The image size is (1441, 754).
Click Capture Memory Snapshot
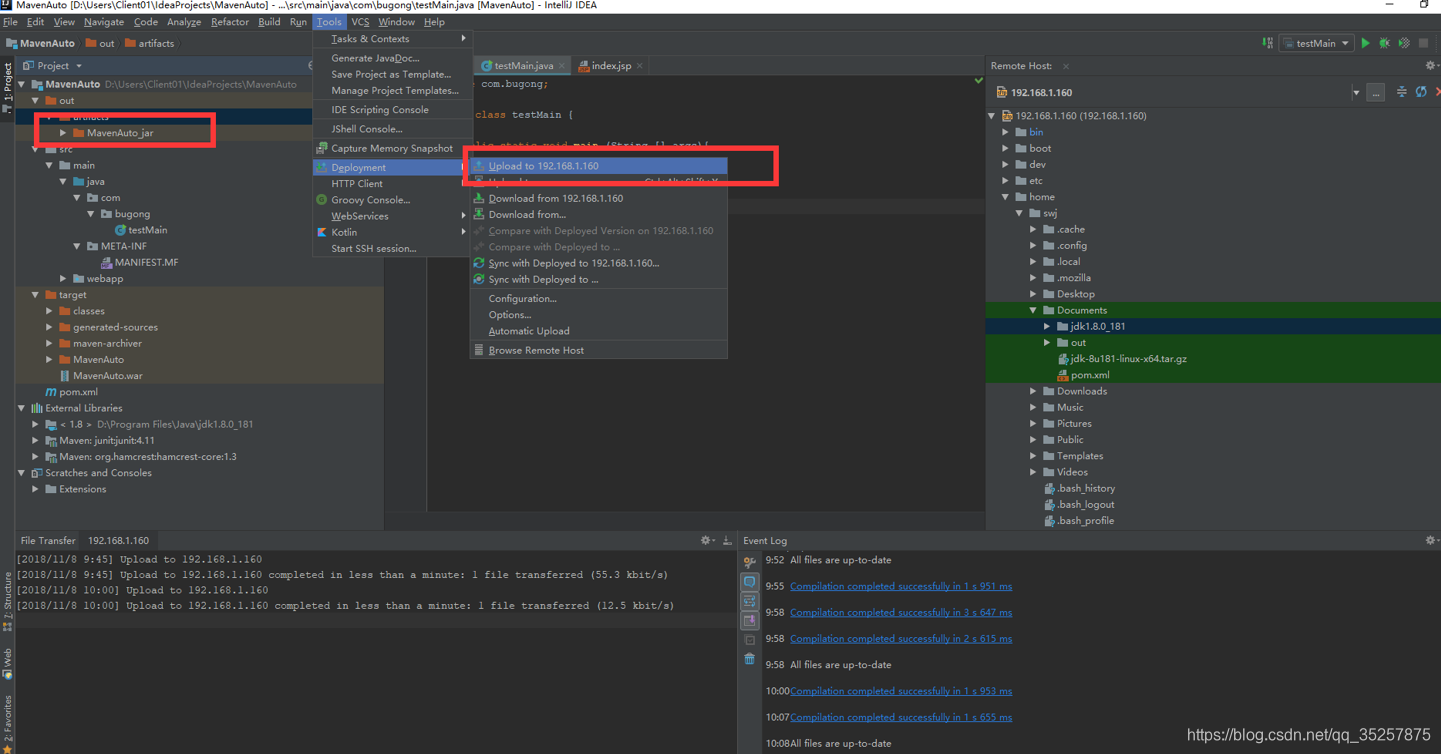[392, 148]
